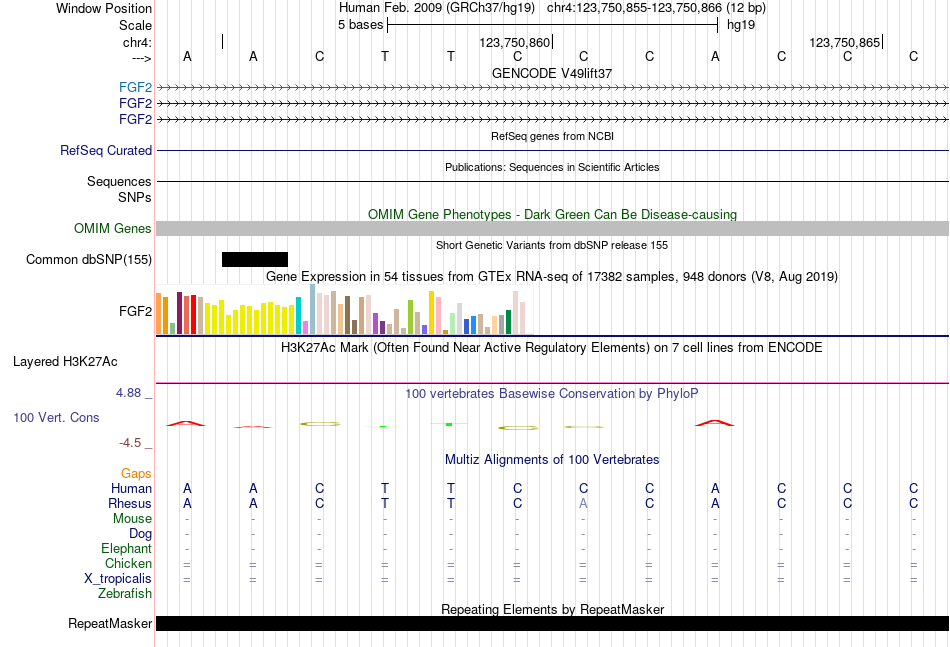The height and width of the screenshot is (647, 950).
Task: Open the GTEx Gene Expression track title
Action: click(552, 277)
